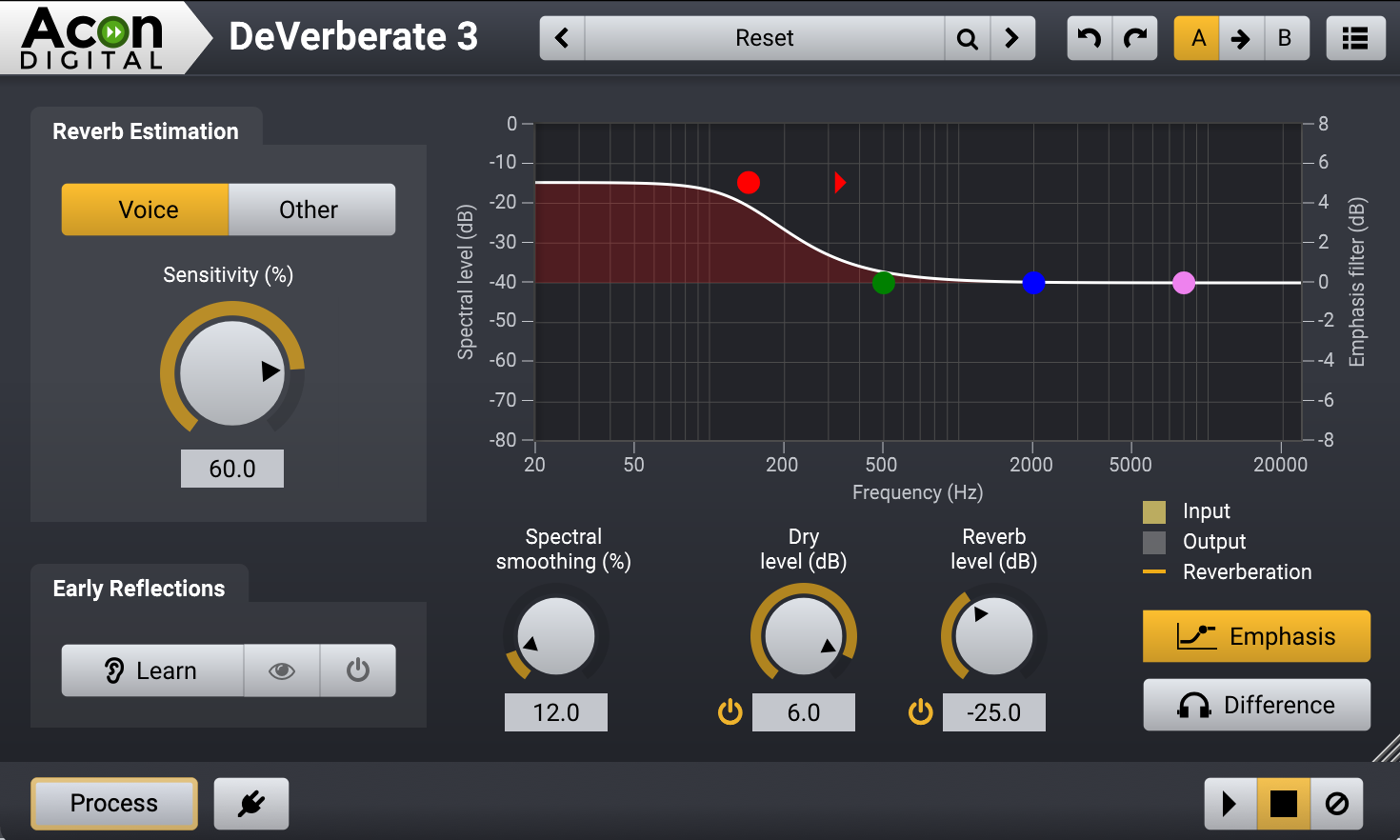Click the Dry level value 6.0

coord(804,712)
